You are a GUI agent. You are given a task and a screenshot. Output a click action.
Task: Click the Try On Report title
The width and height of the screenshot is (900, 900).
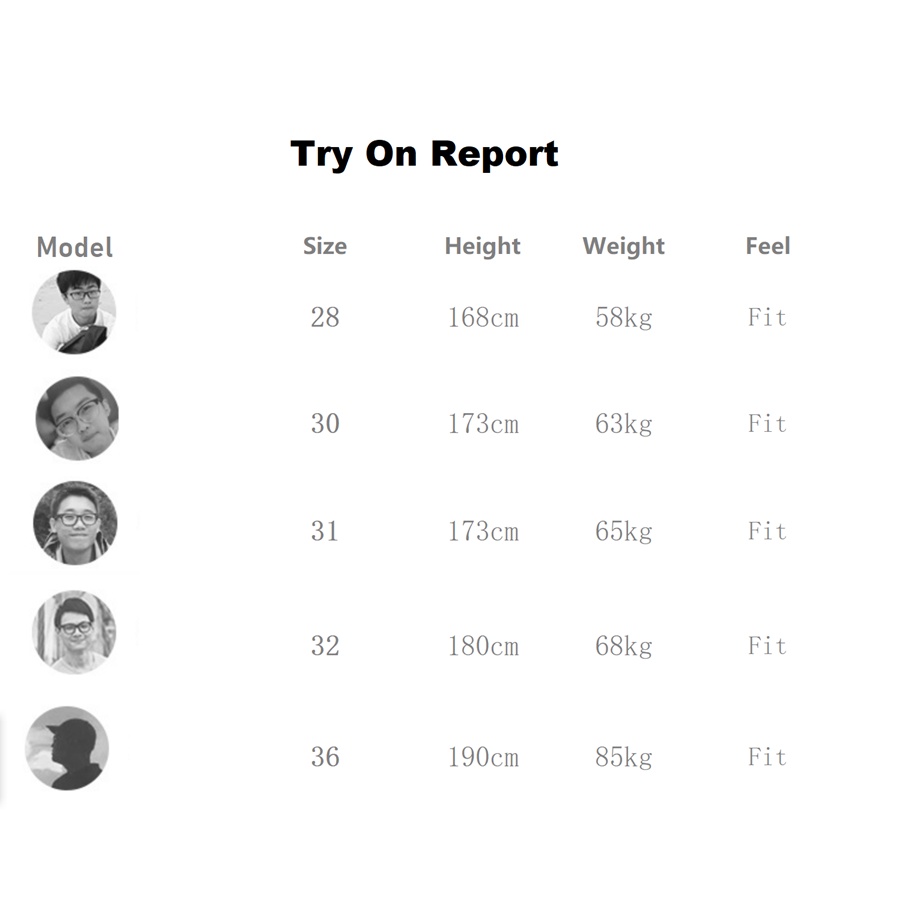424,154
